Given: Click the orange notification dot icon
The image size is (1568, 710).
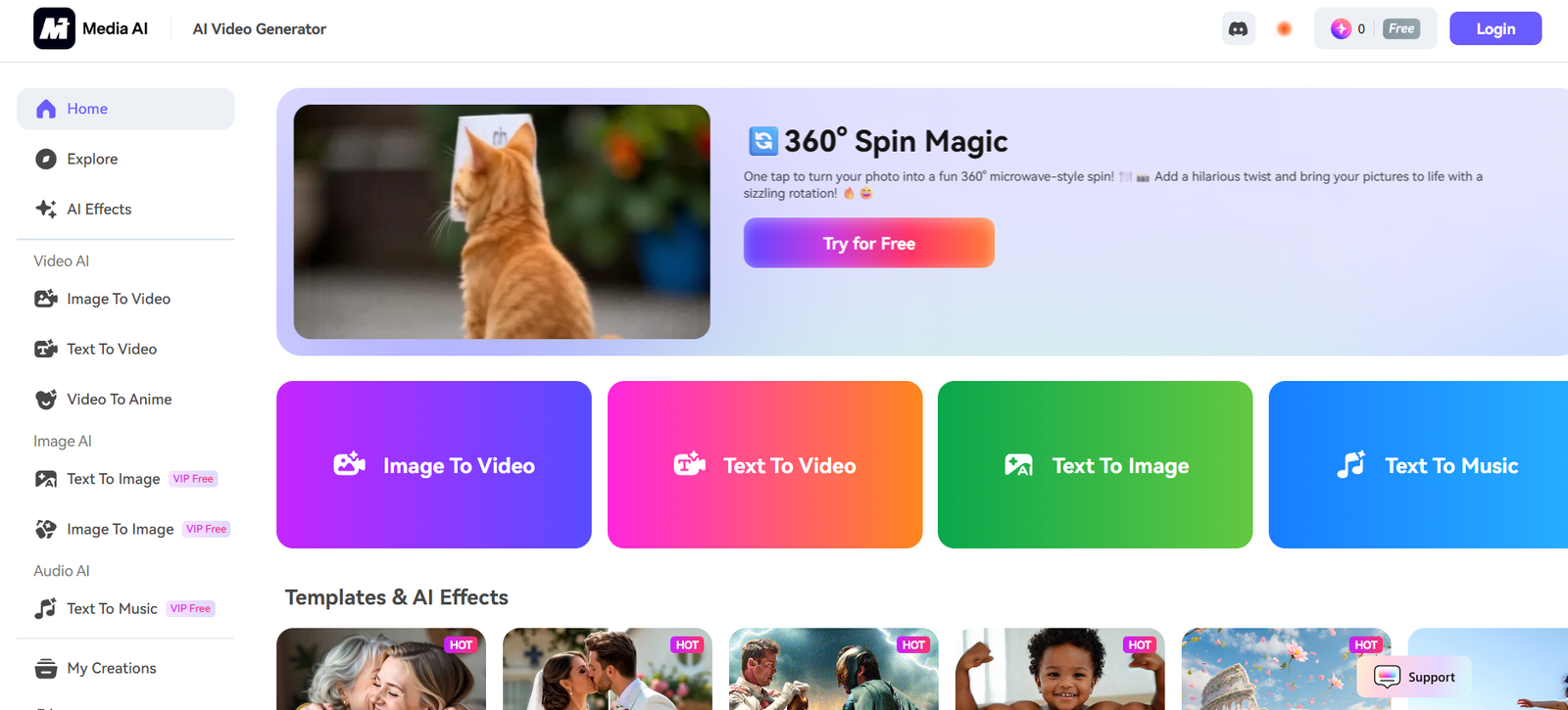Looking at the screenshot, I should 1284,29.
